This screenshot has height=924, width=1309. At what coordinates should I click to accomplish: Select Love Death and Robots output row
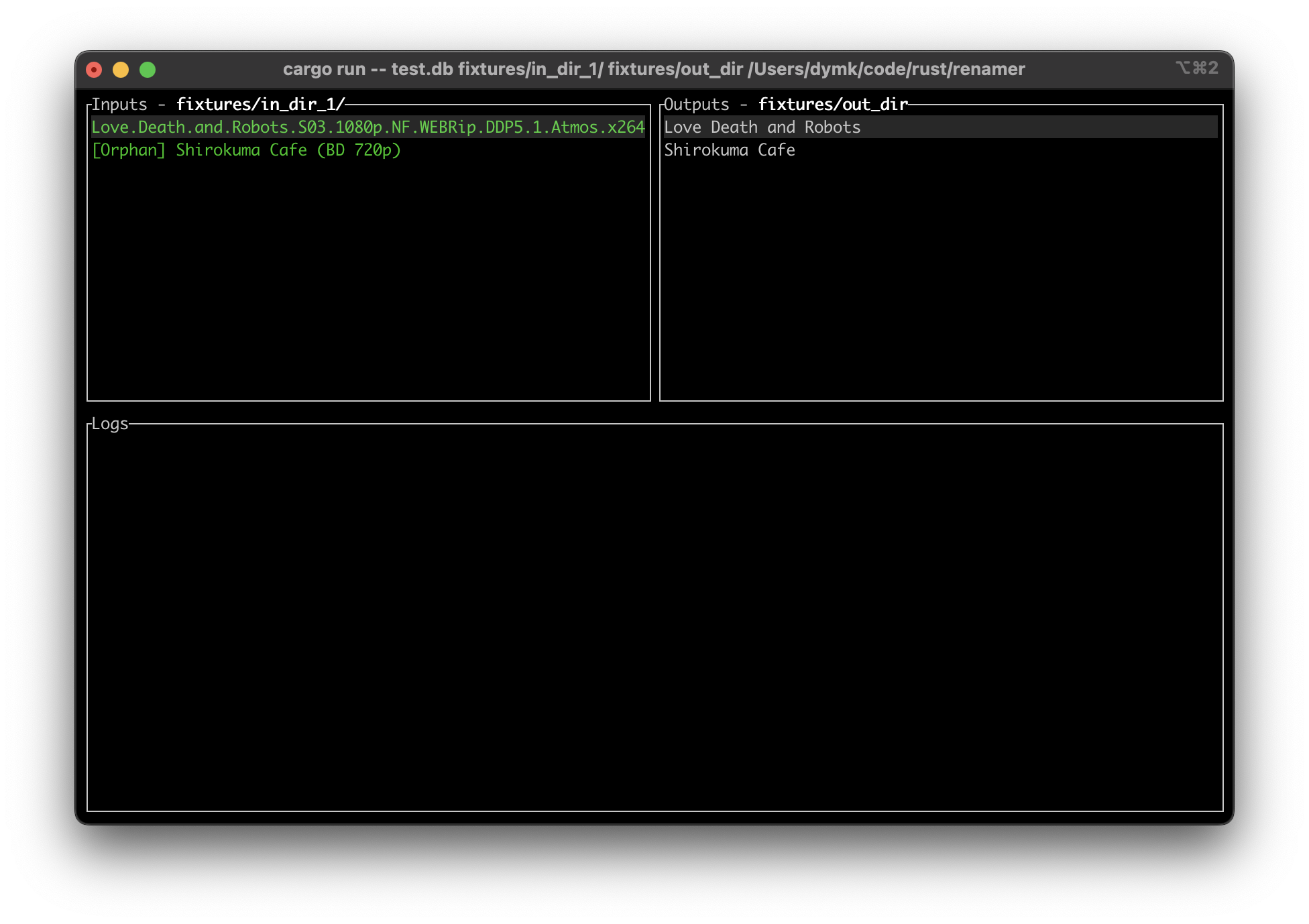pos(762,127)
